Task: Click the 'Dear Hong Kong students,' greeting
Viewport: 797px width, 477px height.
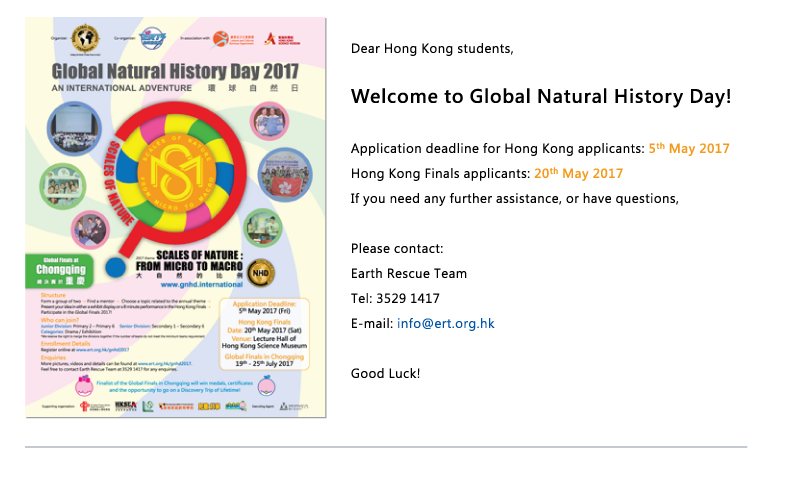Action: tap(432, 49)
